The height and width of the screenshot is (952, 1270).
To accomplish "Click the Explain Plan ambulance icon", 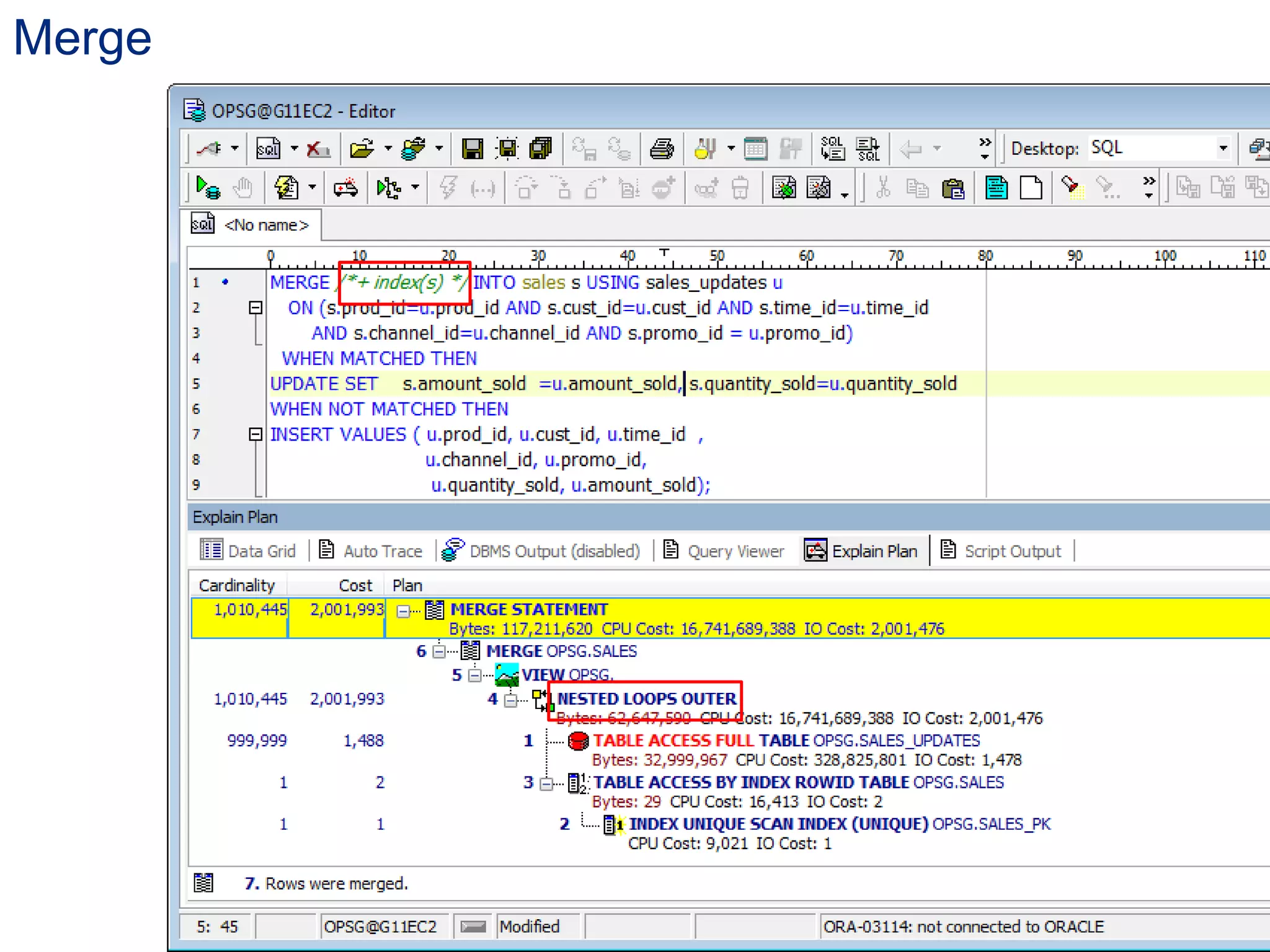I will [x=345, y=188].
